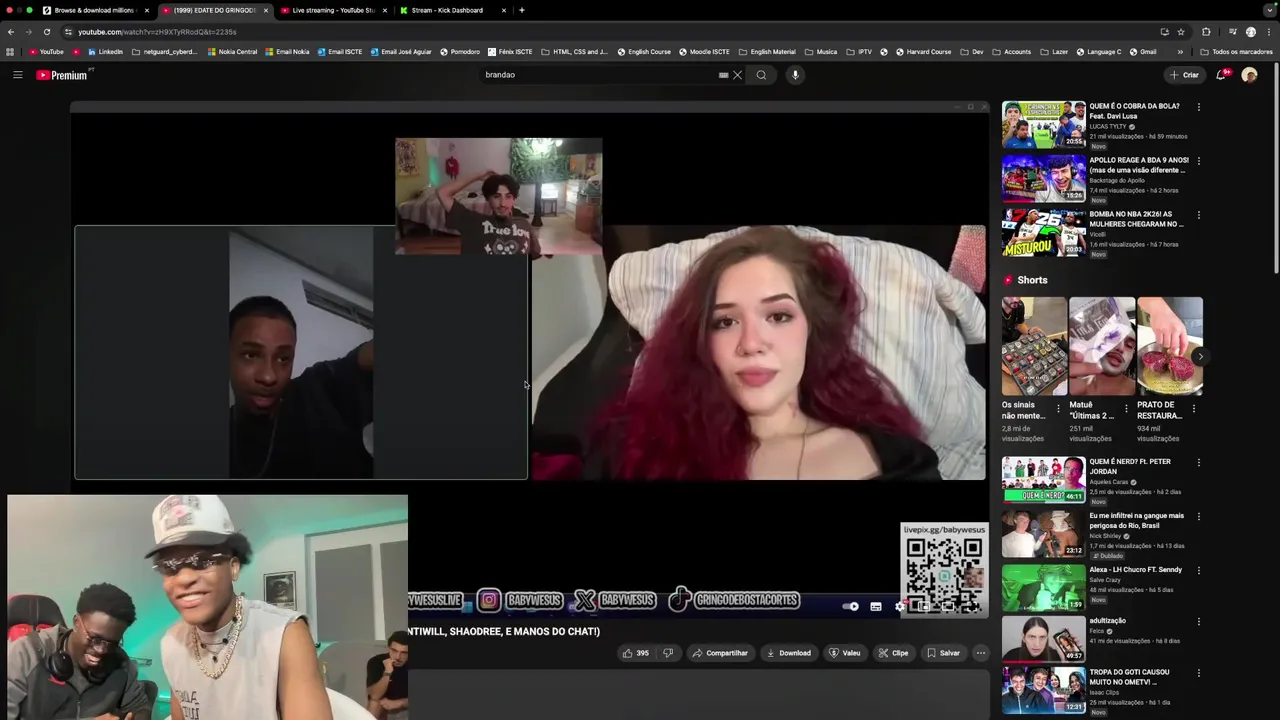Open the BOMBA NO NBA 2K26 video thumbnail
This screenshot has height=720, width=1280.
tap(1043, 232)
